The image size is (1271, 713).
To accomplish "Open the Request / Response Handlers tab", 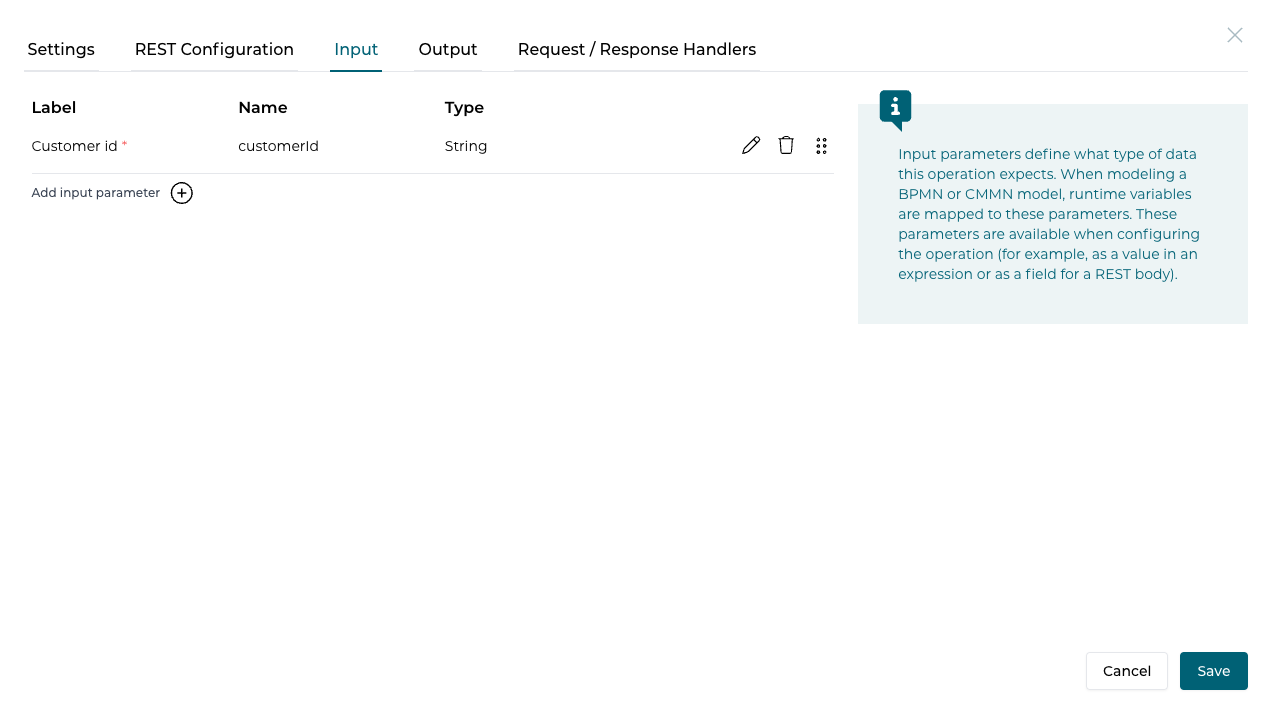I will [637, 49].
